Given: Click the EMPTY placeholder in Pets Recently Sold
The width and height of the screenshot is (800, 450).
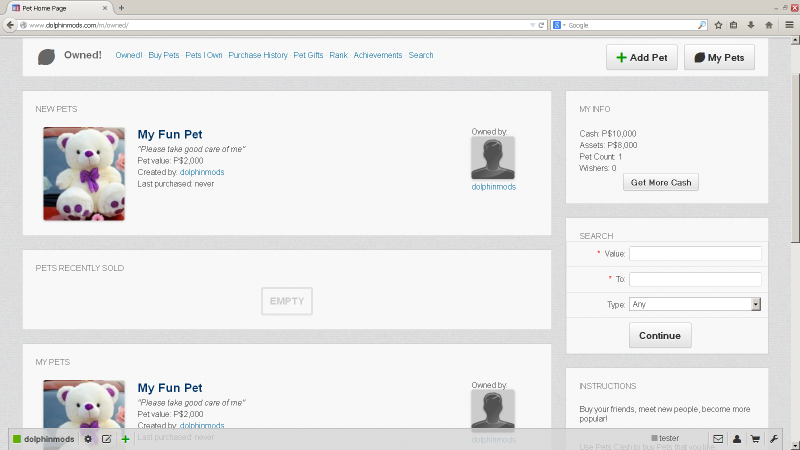Looking at the screenshot, I should tap(287, 301).
